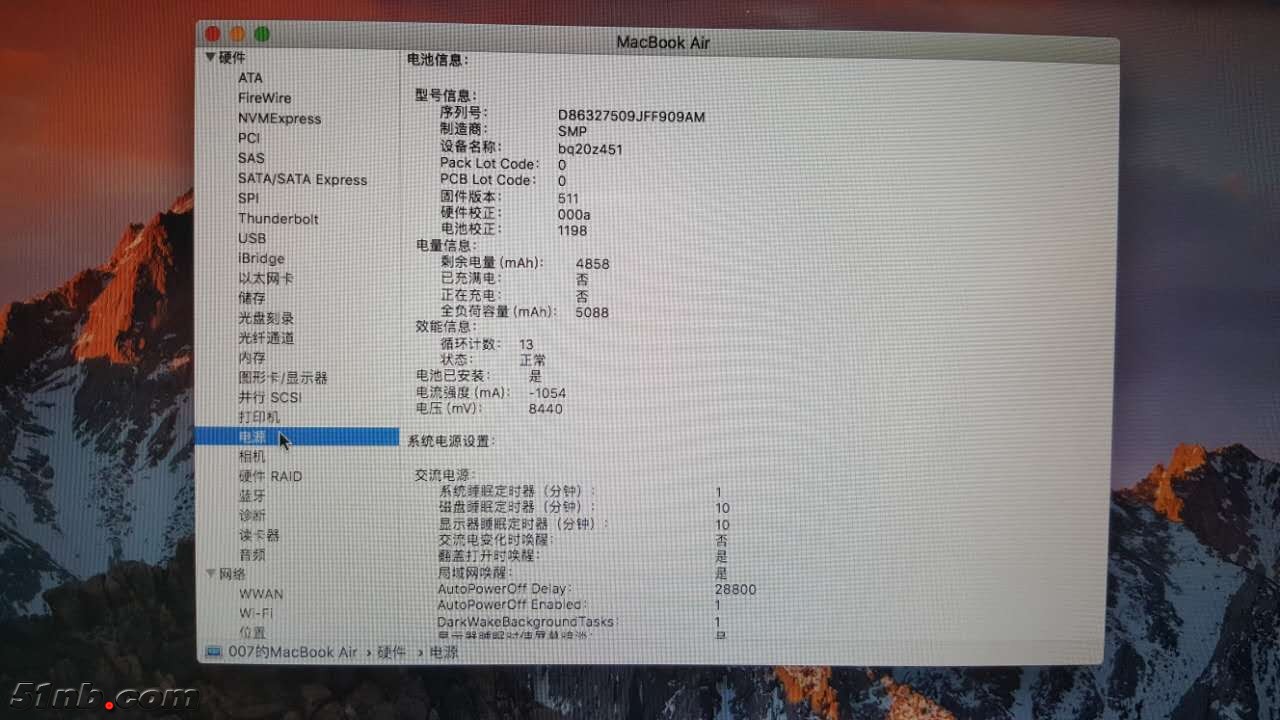
Task: Open 音频 in the sidebar
Action: pyautogui.click(x=252, y=555)
